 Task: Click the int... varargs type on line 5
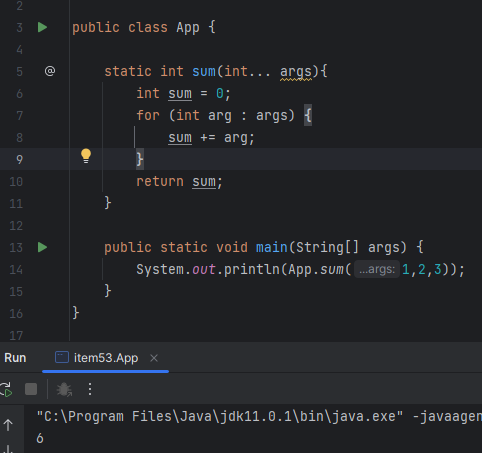tap(247, 71)
